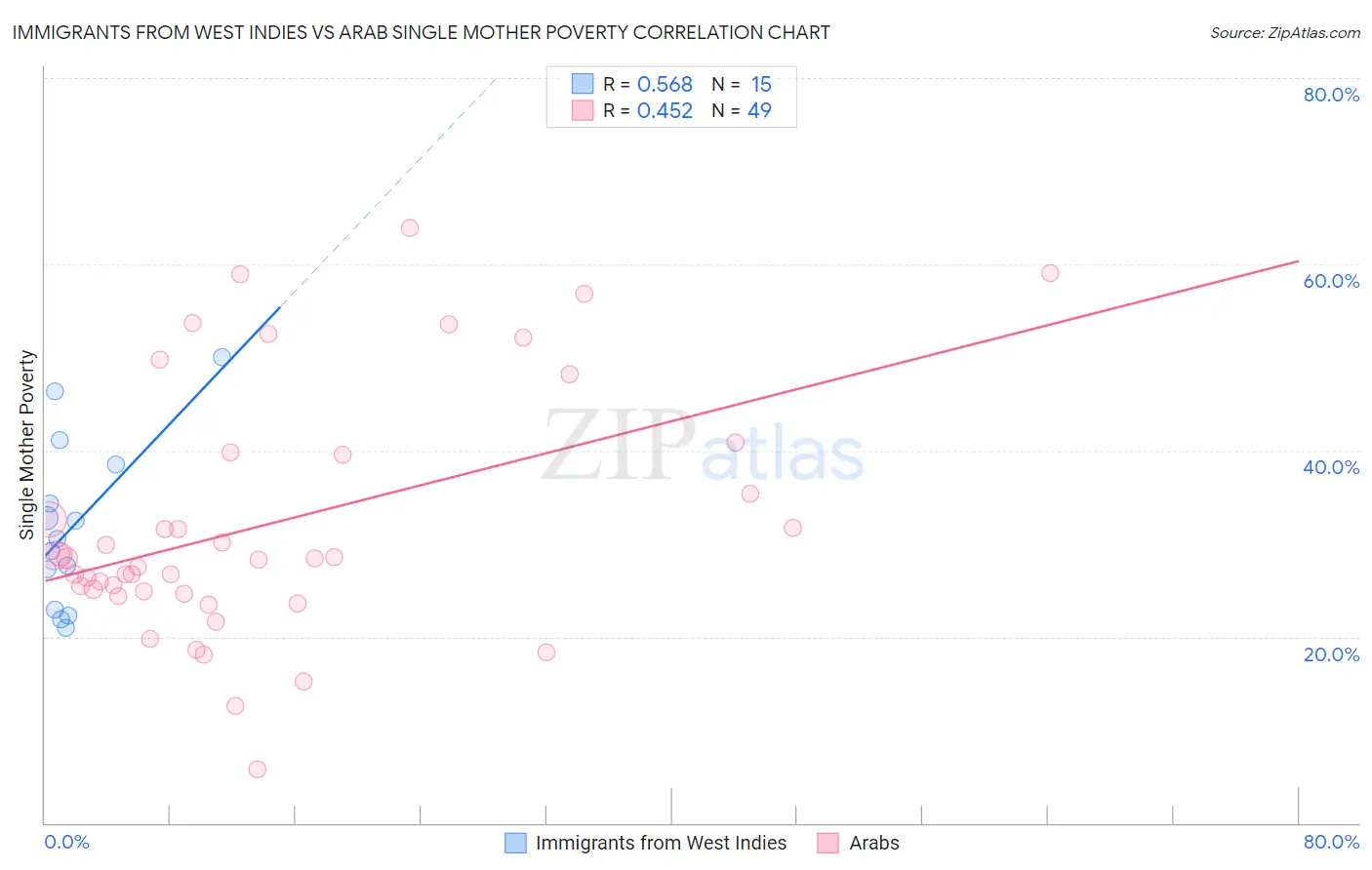Click the N = 49 sample count

pyautogui.click(x=742, y=110)
